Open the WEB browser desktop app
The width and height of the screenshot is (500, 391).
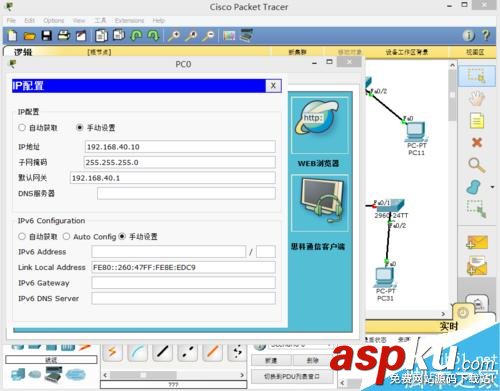pyautogui.click(x=319, y=125)
